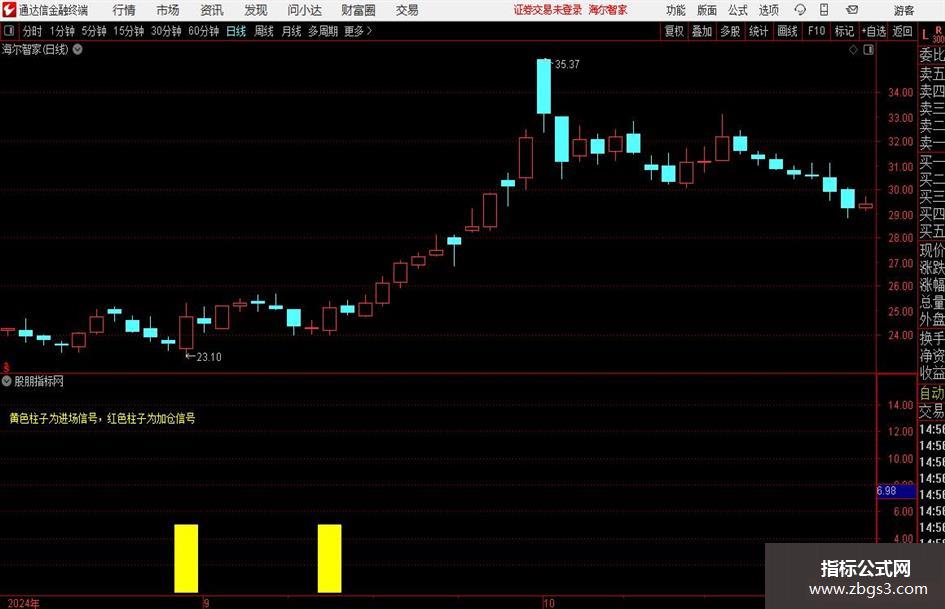Expand the 海尔智家(日线) chart dropdown arrow

click(78, 49)
